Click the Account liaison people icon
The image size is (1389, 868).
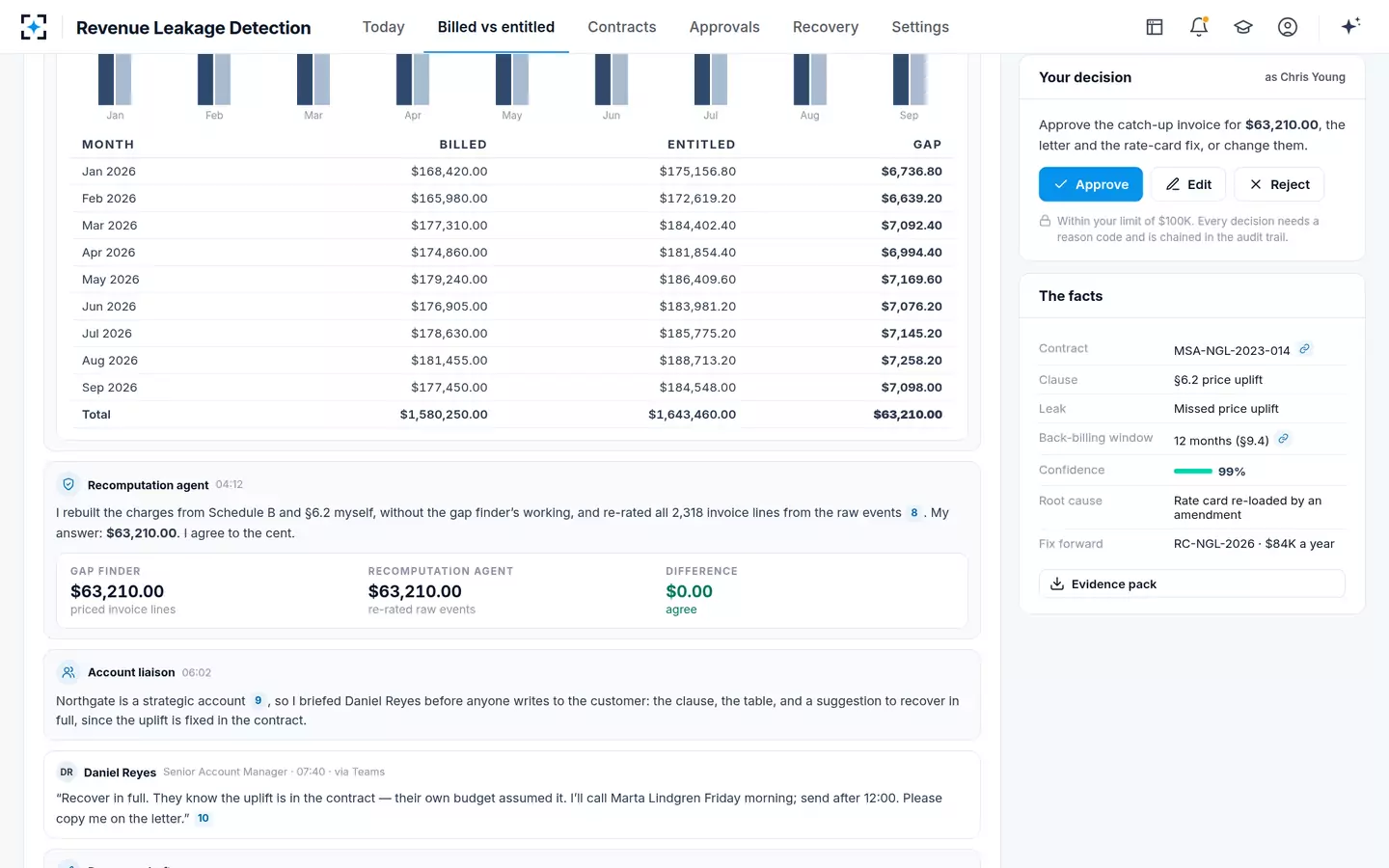tap(68, 672)
